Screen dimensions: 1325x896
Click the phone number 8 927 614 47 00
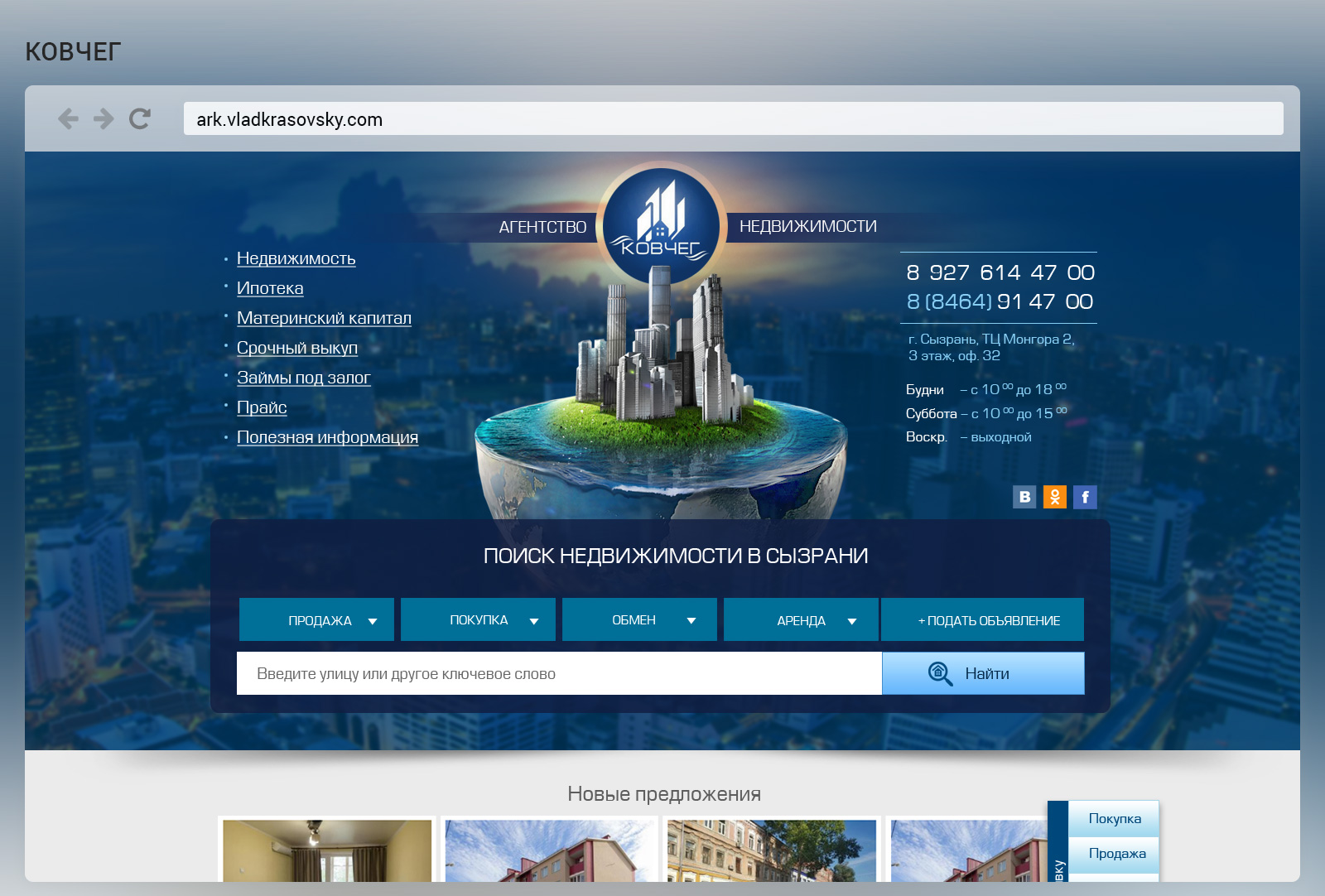click(x=1000, y=272)
